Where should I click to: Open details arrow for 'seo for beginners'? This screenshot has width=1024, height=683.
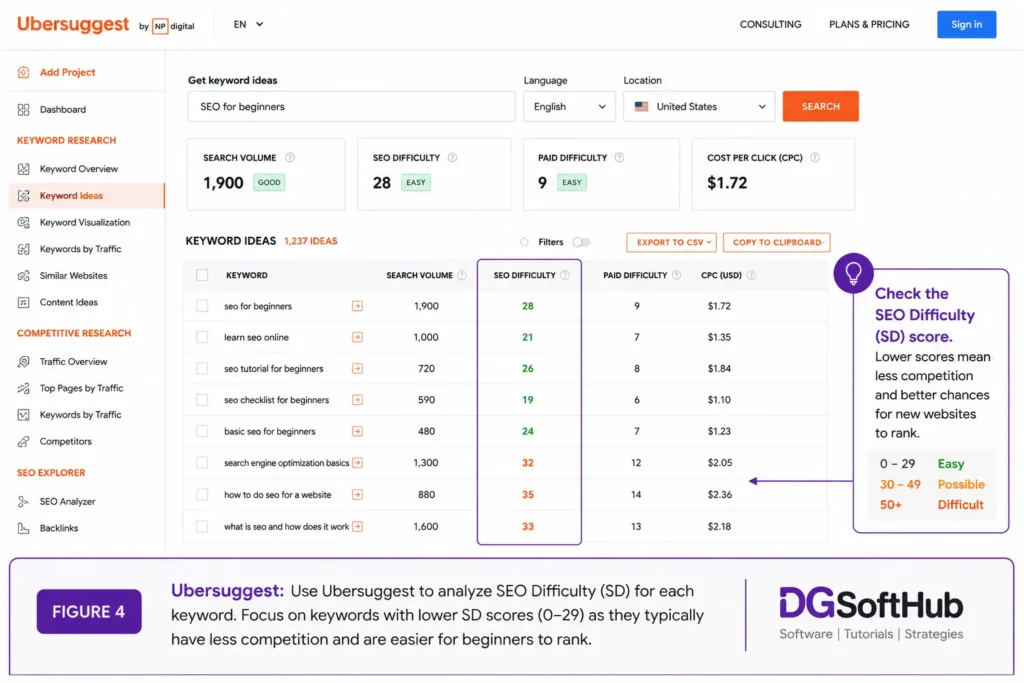(357, 306)
